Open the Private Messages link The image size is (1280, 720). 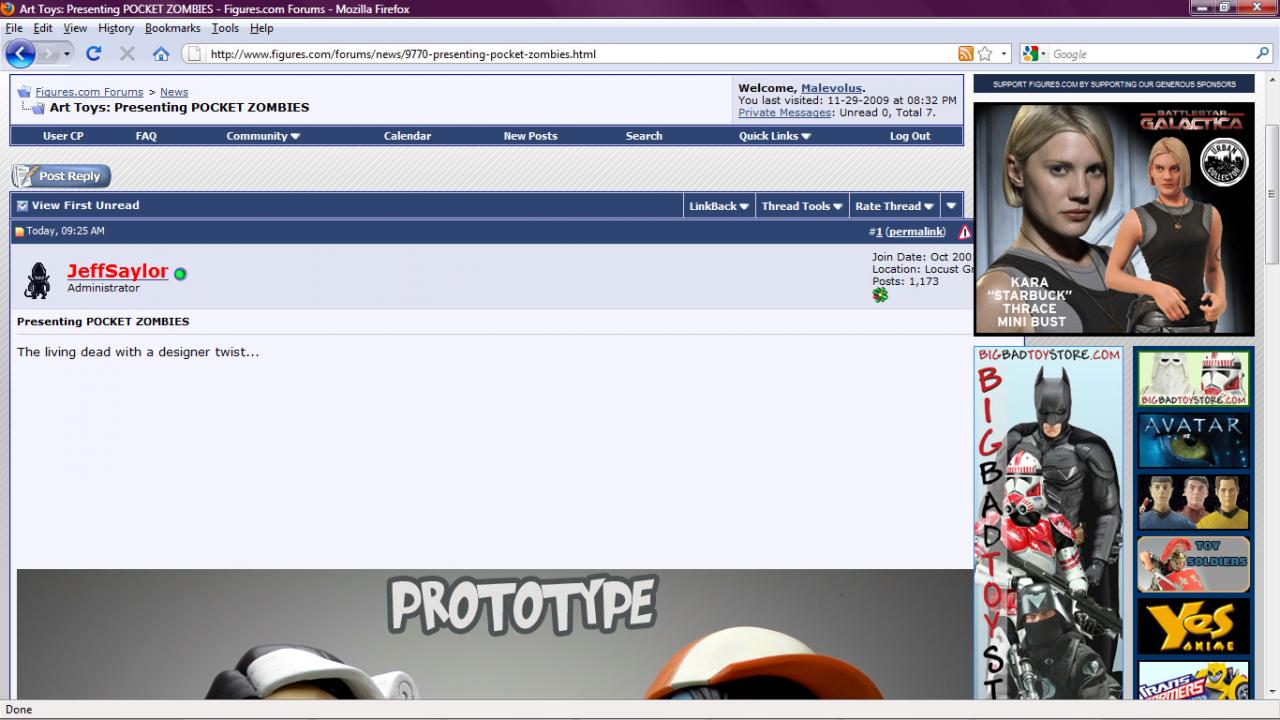tap(784, 113)
